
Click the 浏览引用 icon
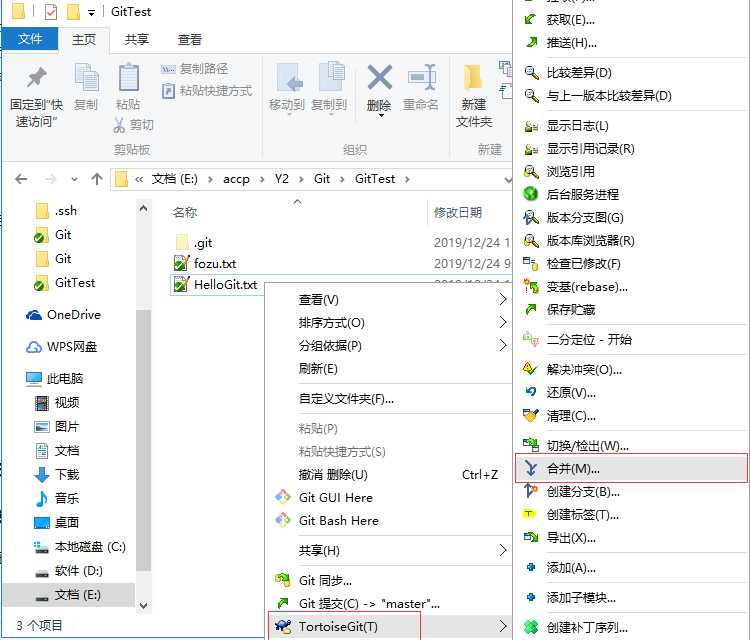pyautogui.click(x=531, y=171)
